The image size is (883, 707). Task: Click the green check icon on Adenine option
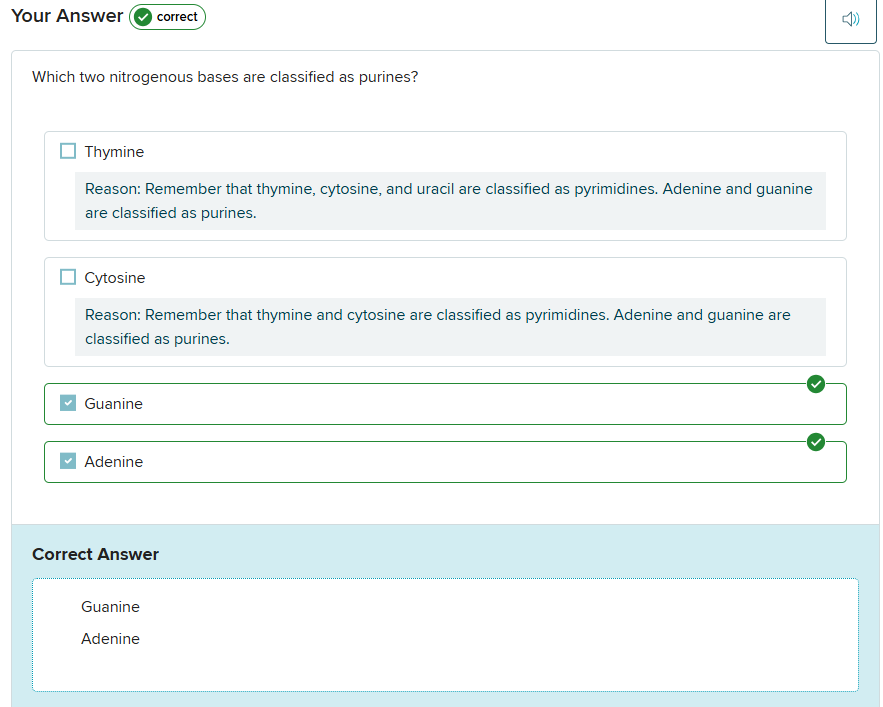tap(816, 442)
